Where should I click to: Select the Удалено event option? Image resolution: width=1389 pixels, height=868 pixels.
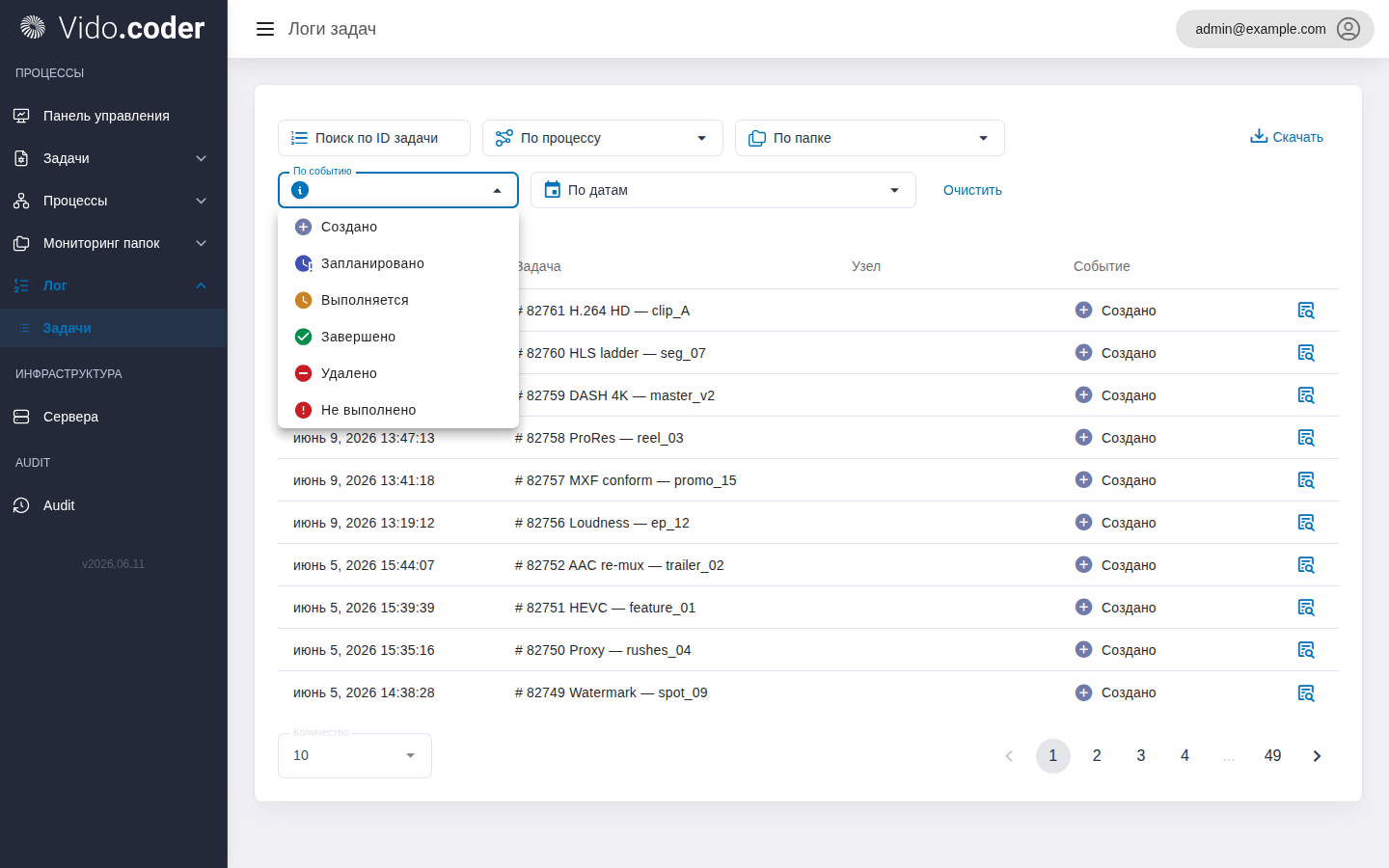pyautogui.click(x=398, y=373)
